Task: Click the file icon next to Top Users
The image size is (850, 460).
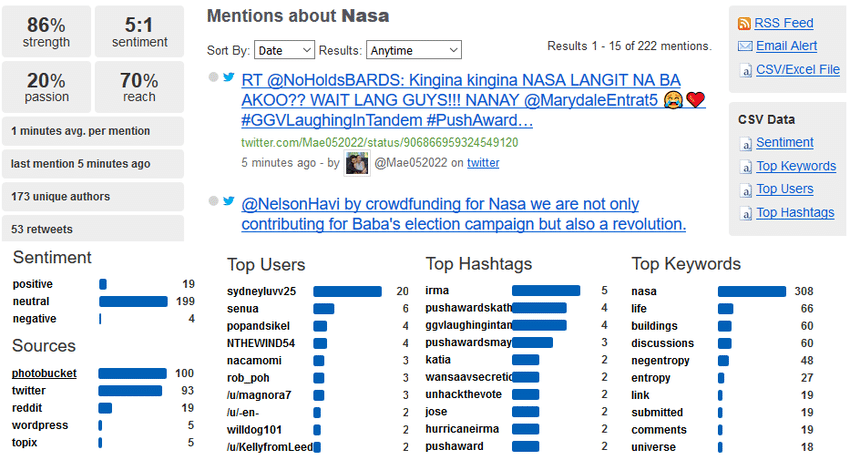Action: pyautogui.click(x=746, y=190)
